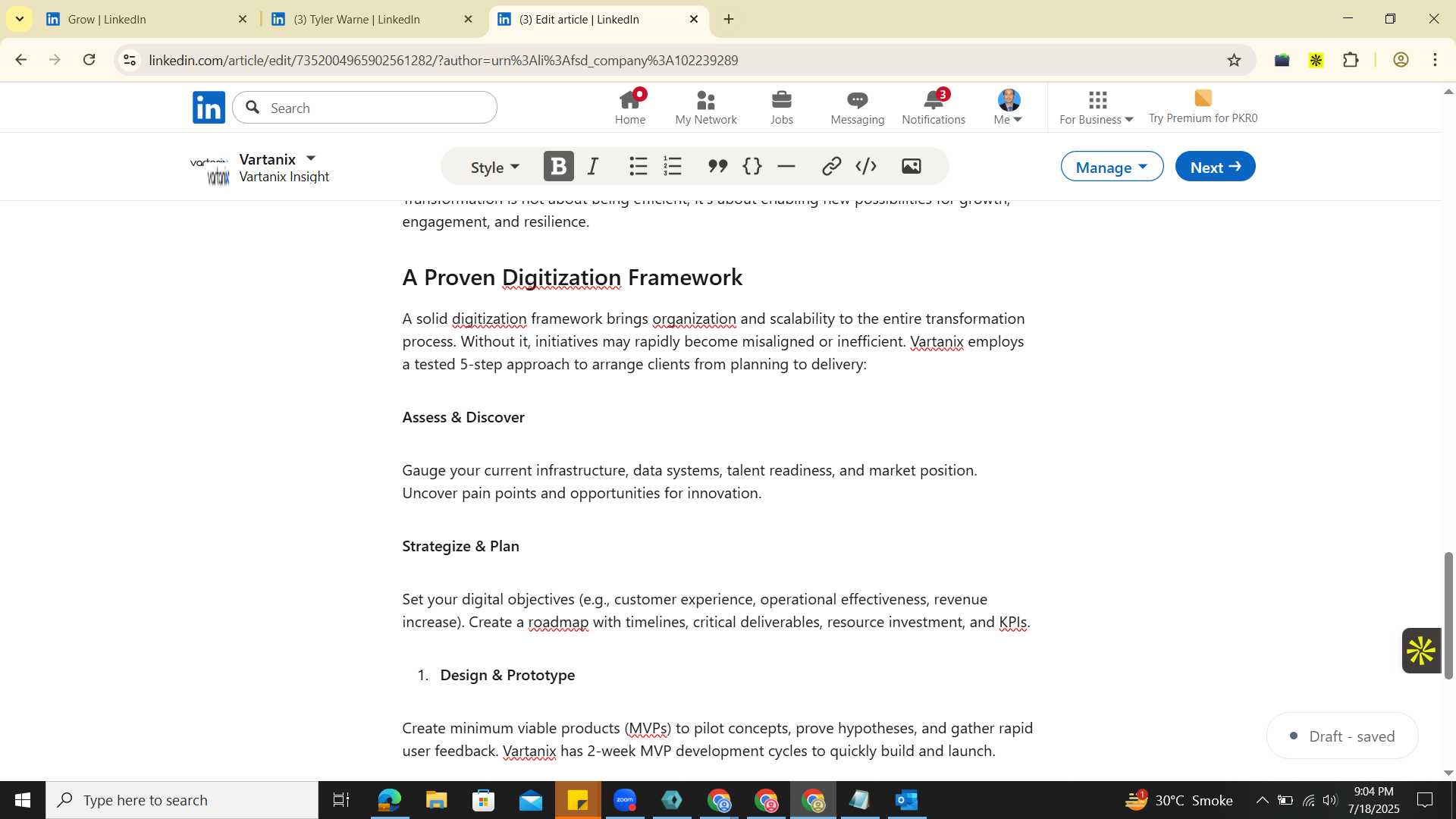Open File Explorer from taskbar
1456x819 pixels.
coord(436,800)
